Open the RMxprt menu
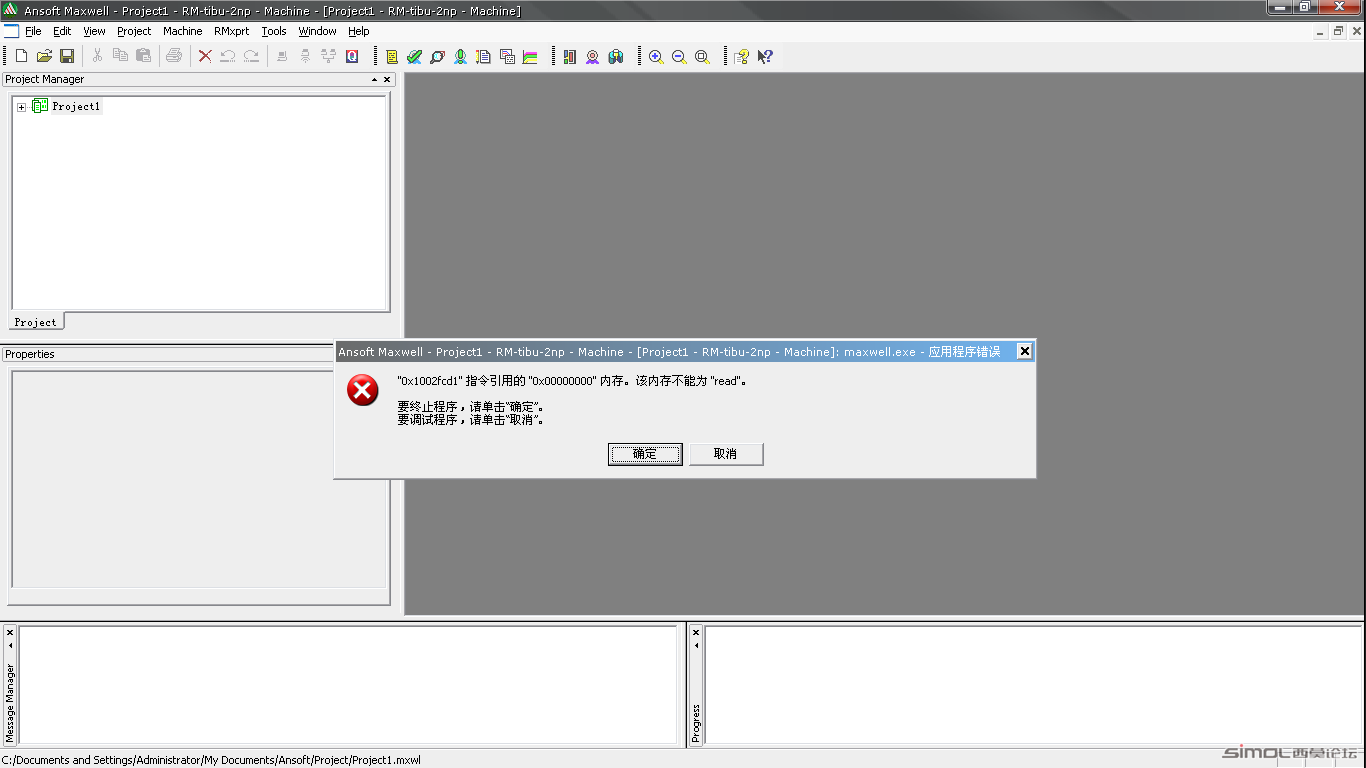Image resolution: width=1366 pixels, height=768 pixels. click(x=232, y=31)
